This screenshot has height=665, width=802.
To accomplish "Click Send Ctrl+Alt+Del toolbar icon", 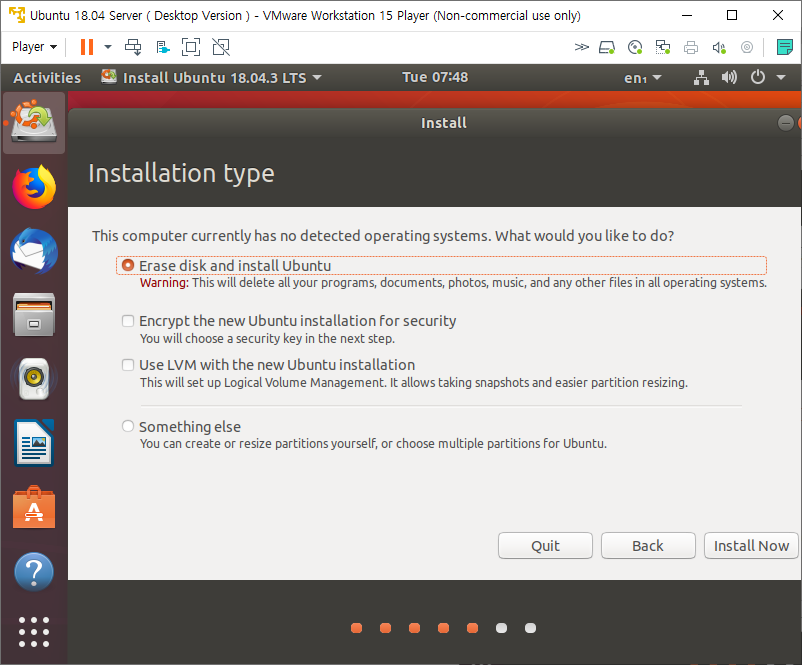I will 133,47.
